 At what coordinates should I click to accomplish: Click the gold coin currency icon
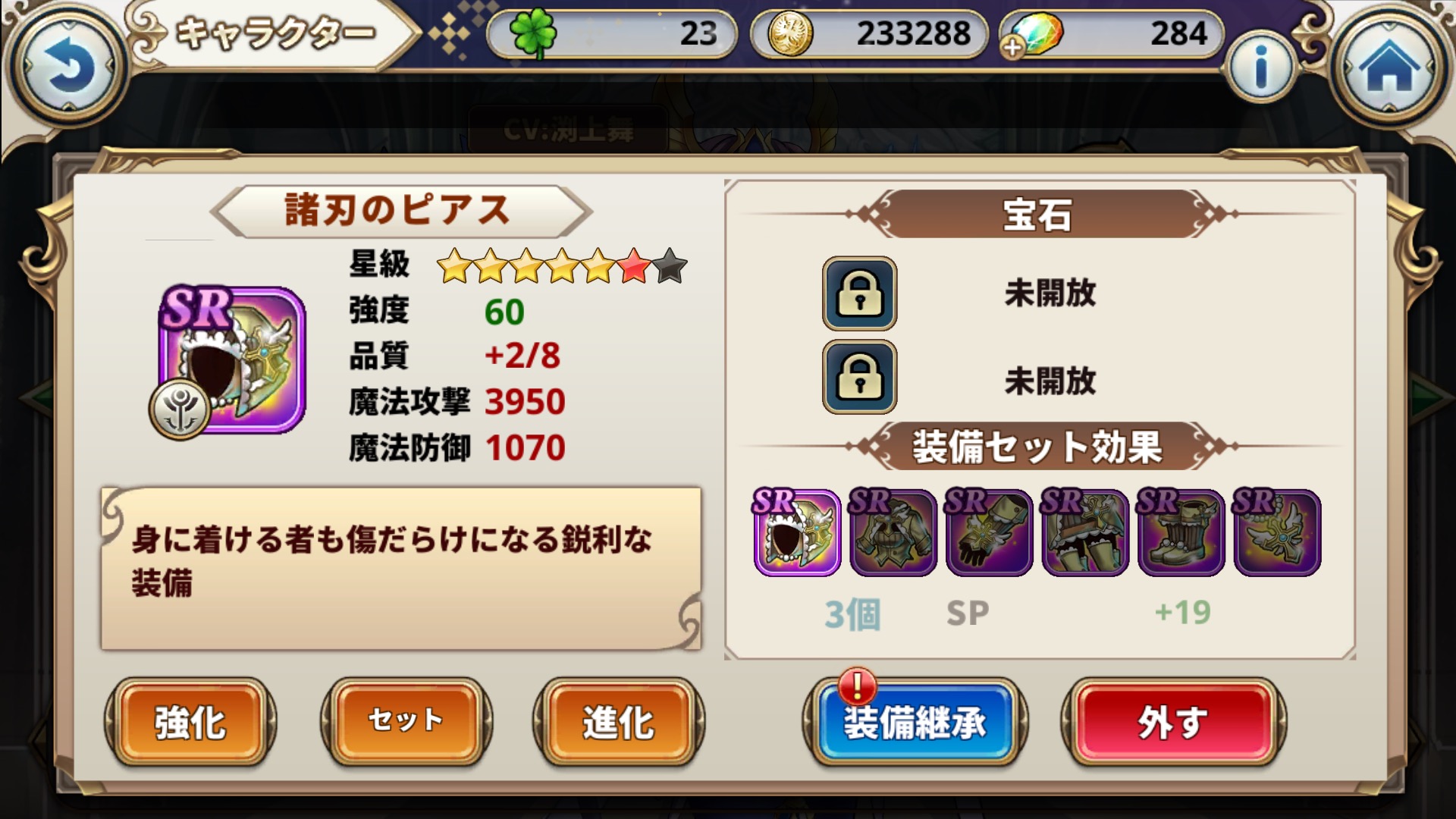click(790, 35)
